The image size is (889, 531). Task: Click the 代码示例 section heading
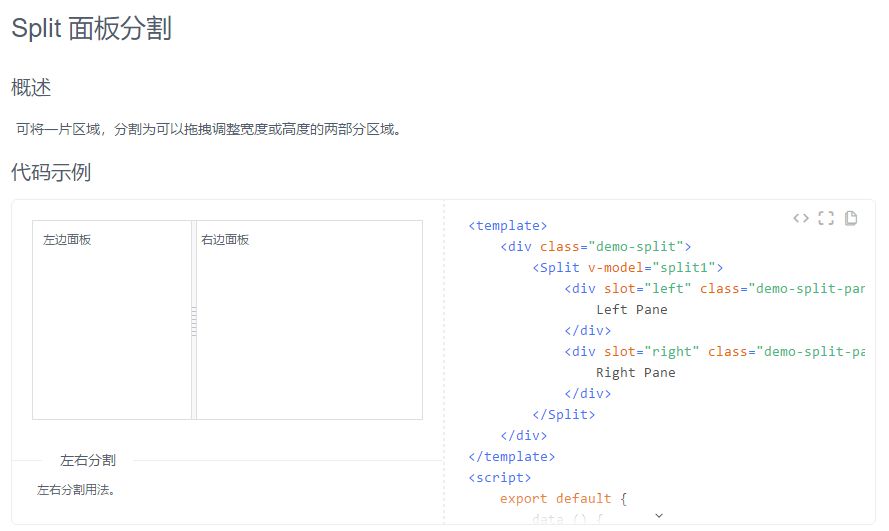(51, 172)
